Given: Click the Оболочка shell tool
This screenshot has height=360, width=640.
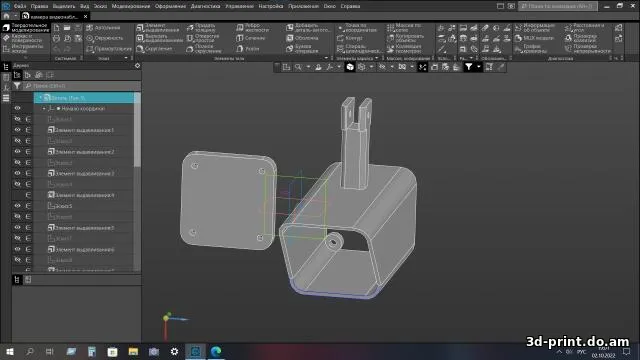Looking at the screenshot, I should click(x=302, y=38).
